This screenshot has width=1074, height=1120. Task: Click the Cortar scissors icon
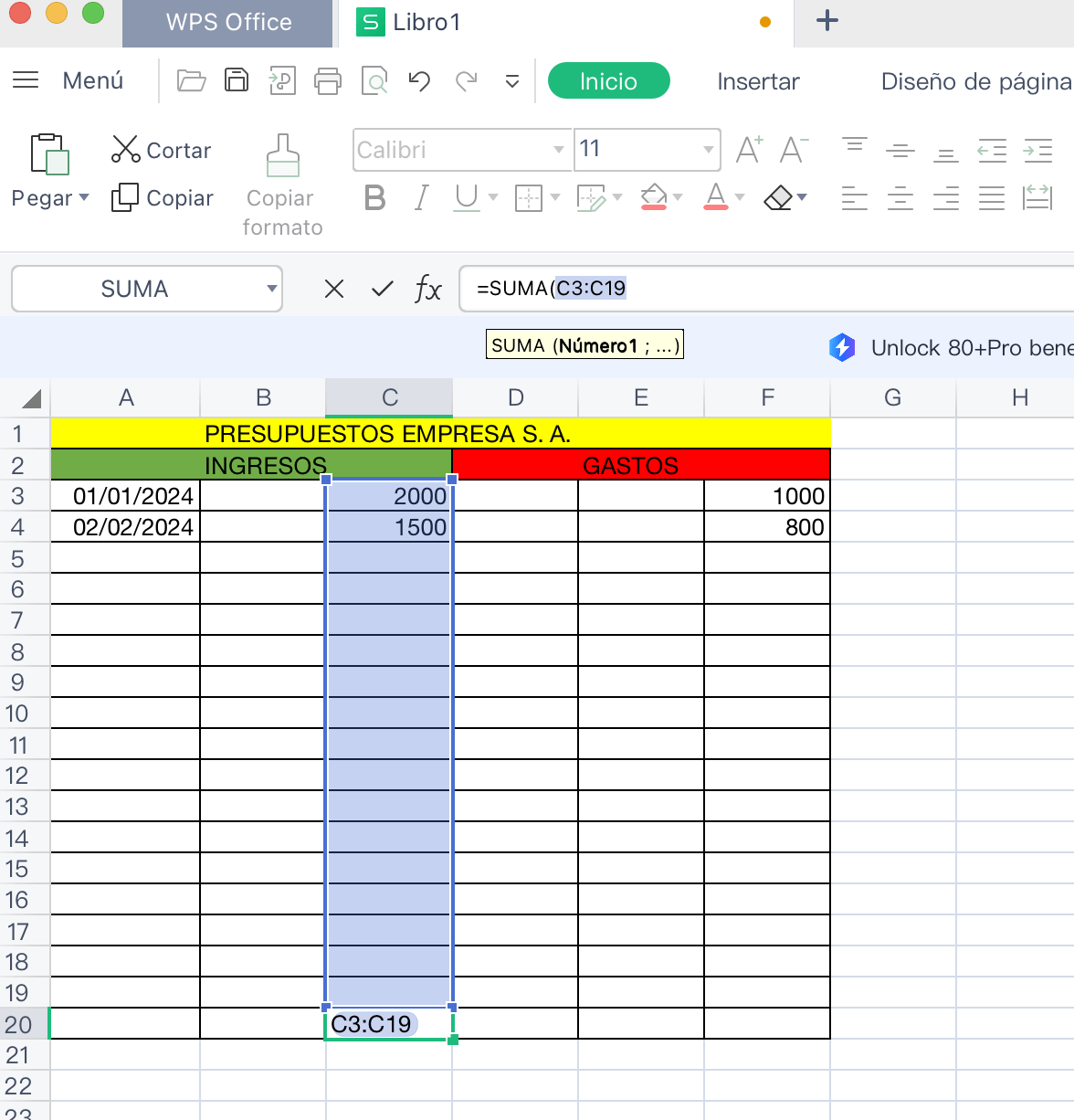125,149
